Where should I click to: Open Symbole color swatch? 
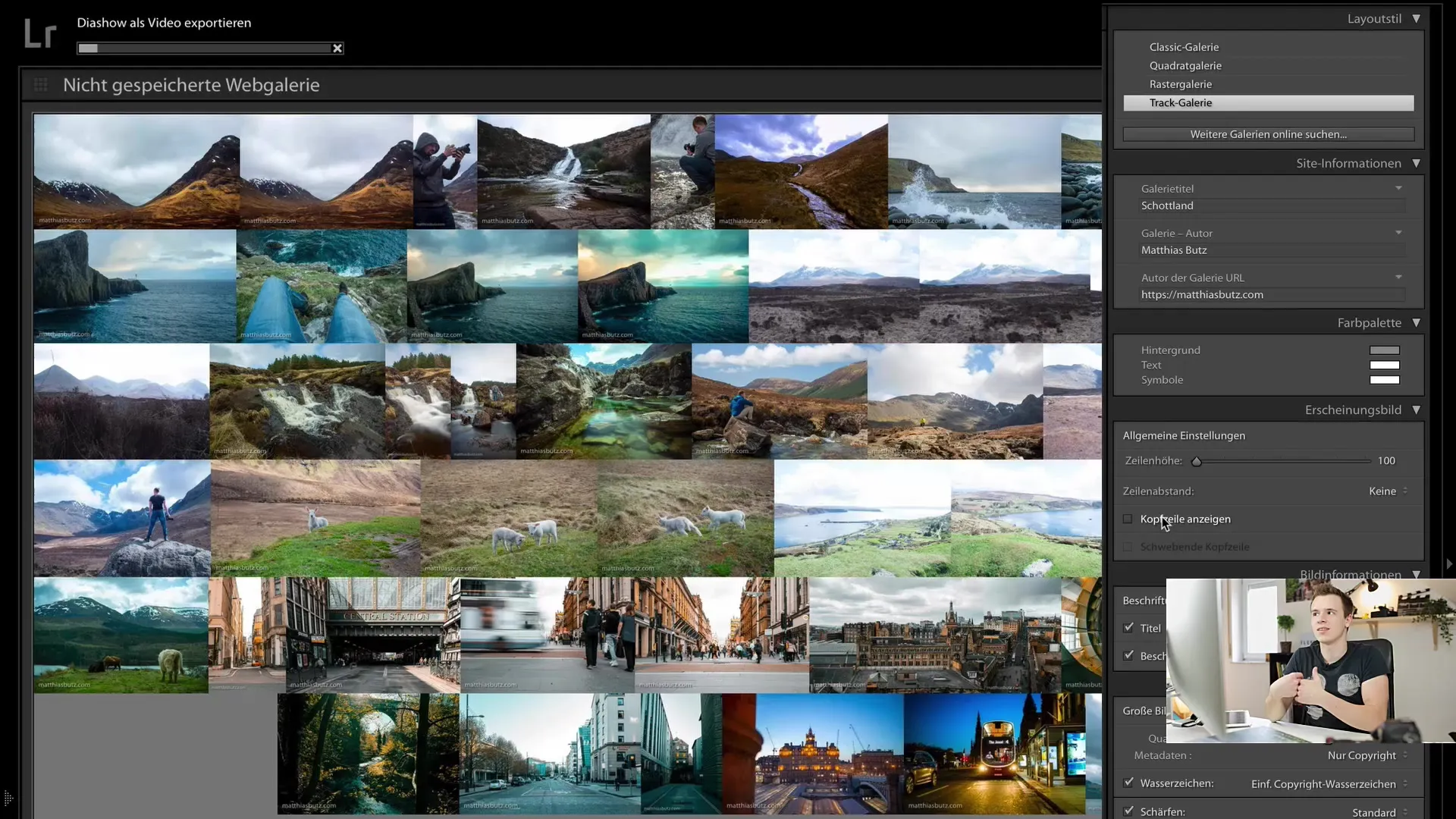point(1384,380)
